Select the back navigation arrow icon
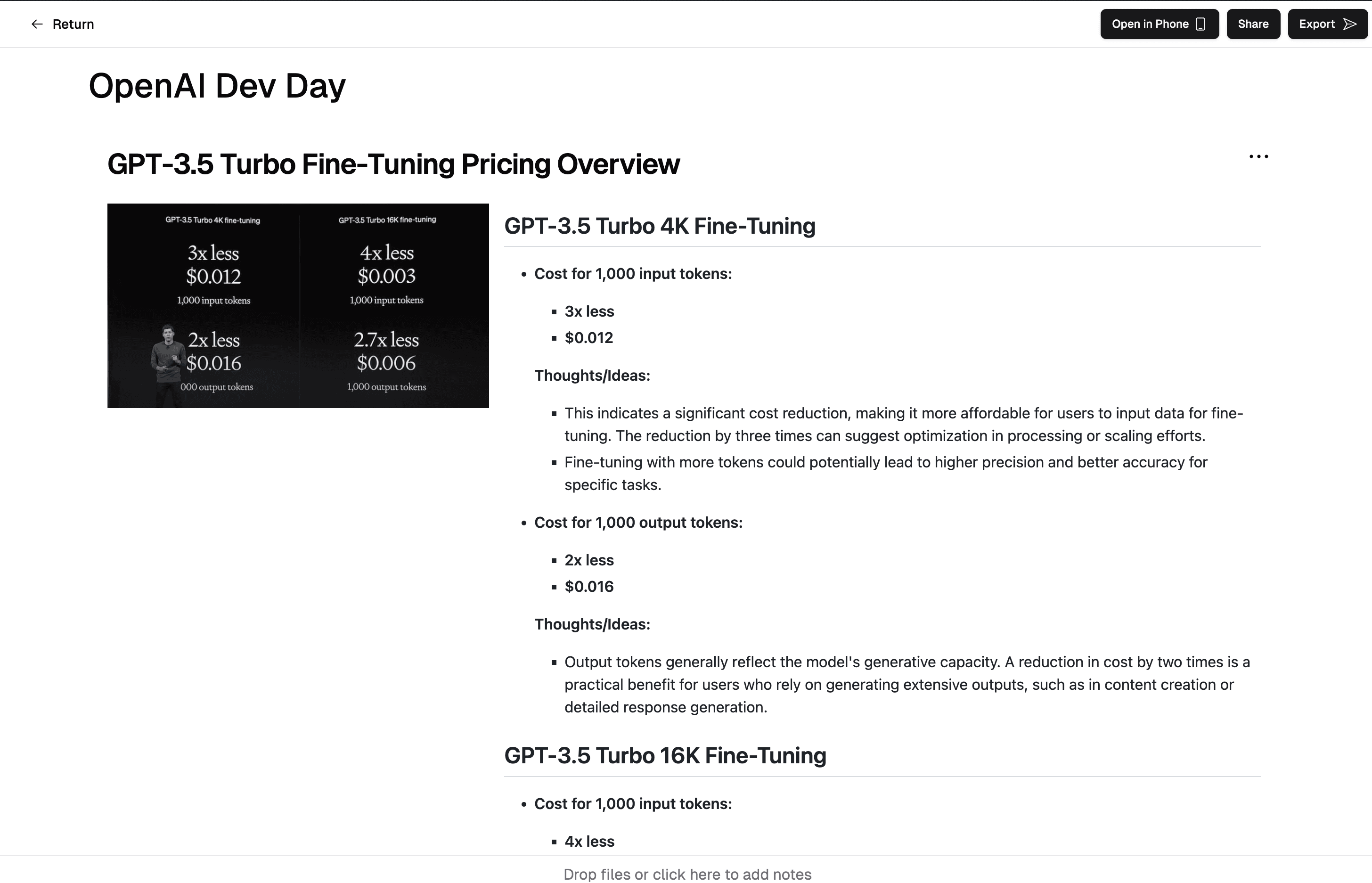Image resolution: width=1372 pixels, height=883 pixels. pos(37,24)
